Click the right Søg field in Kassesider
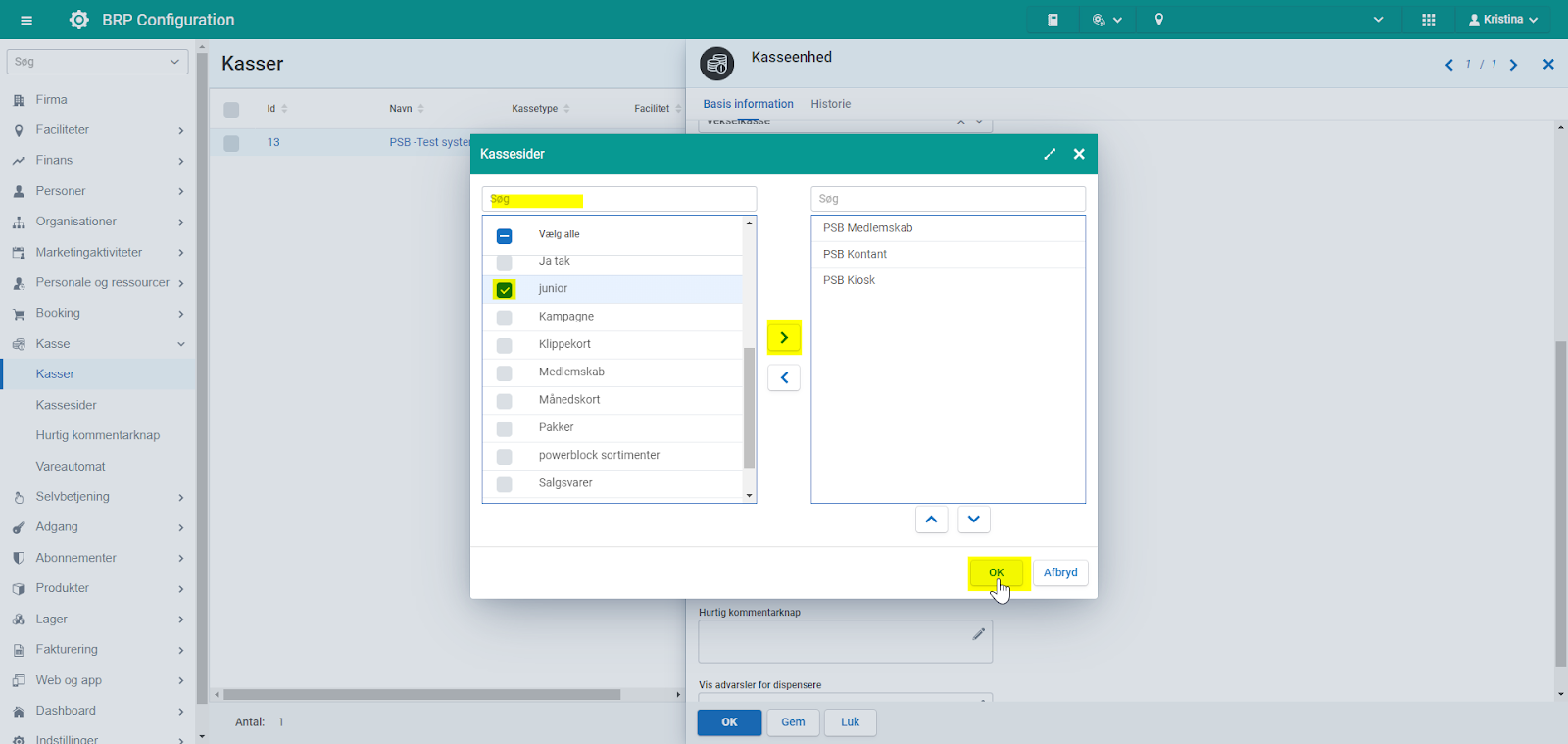Image resolution: width=1568 pixels, height=744 pixels. [948, 199]
